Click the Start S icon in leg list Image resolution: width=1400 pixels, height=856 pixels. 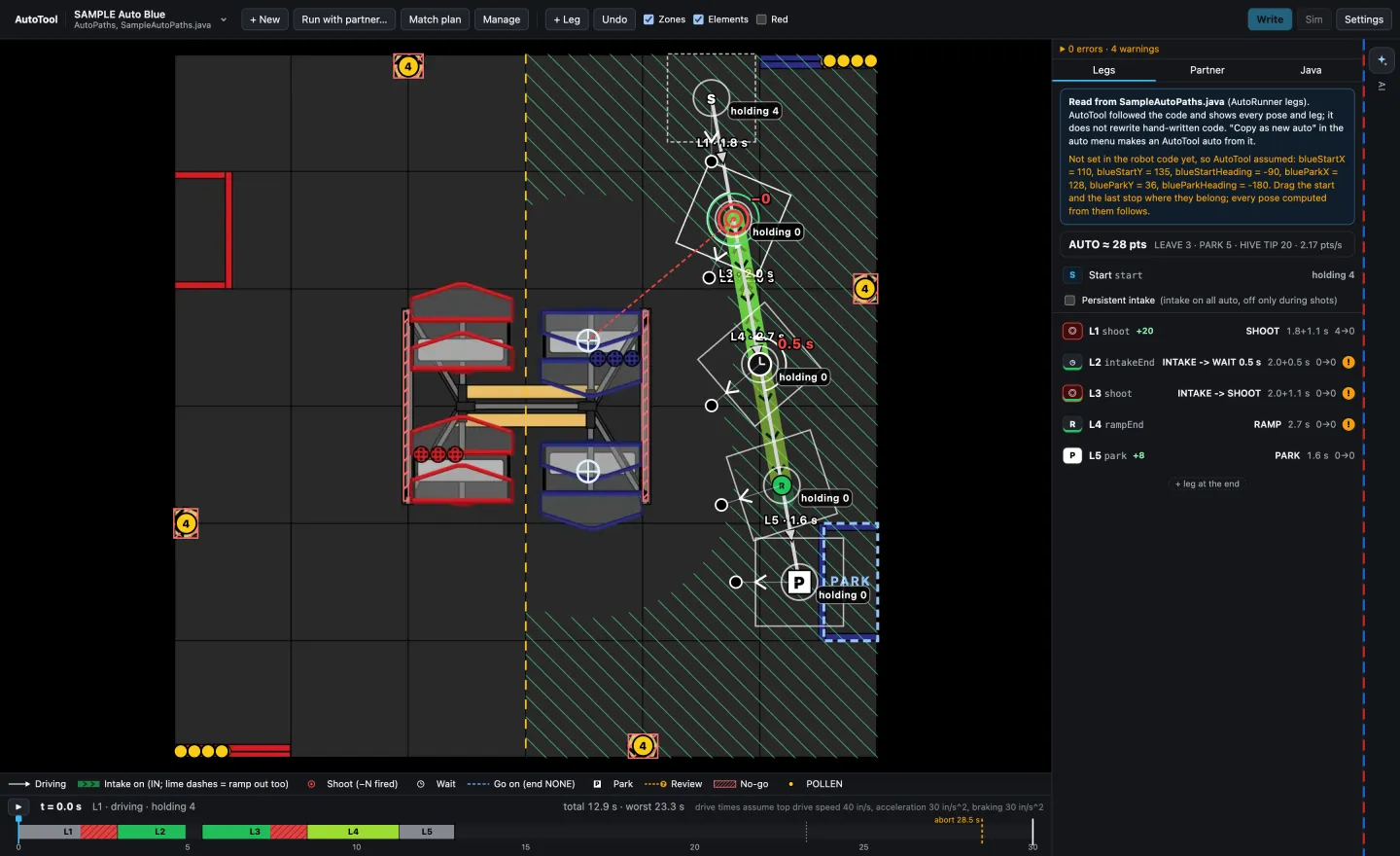point(1072,275)
